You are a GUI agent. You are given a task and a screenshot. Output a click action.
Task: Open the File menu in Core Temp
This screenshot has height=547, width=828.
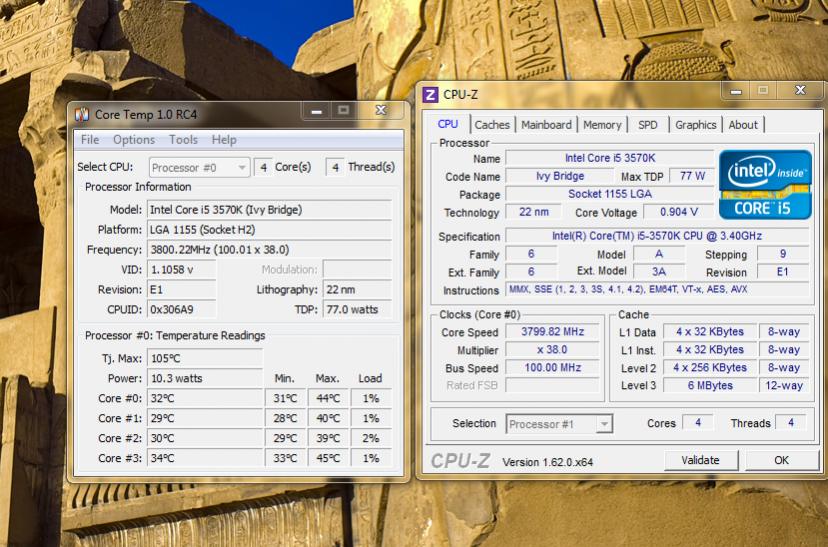(x=90, y=140)
